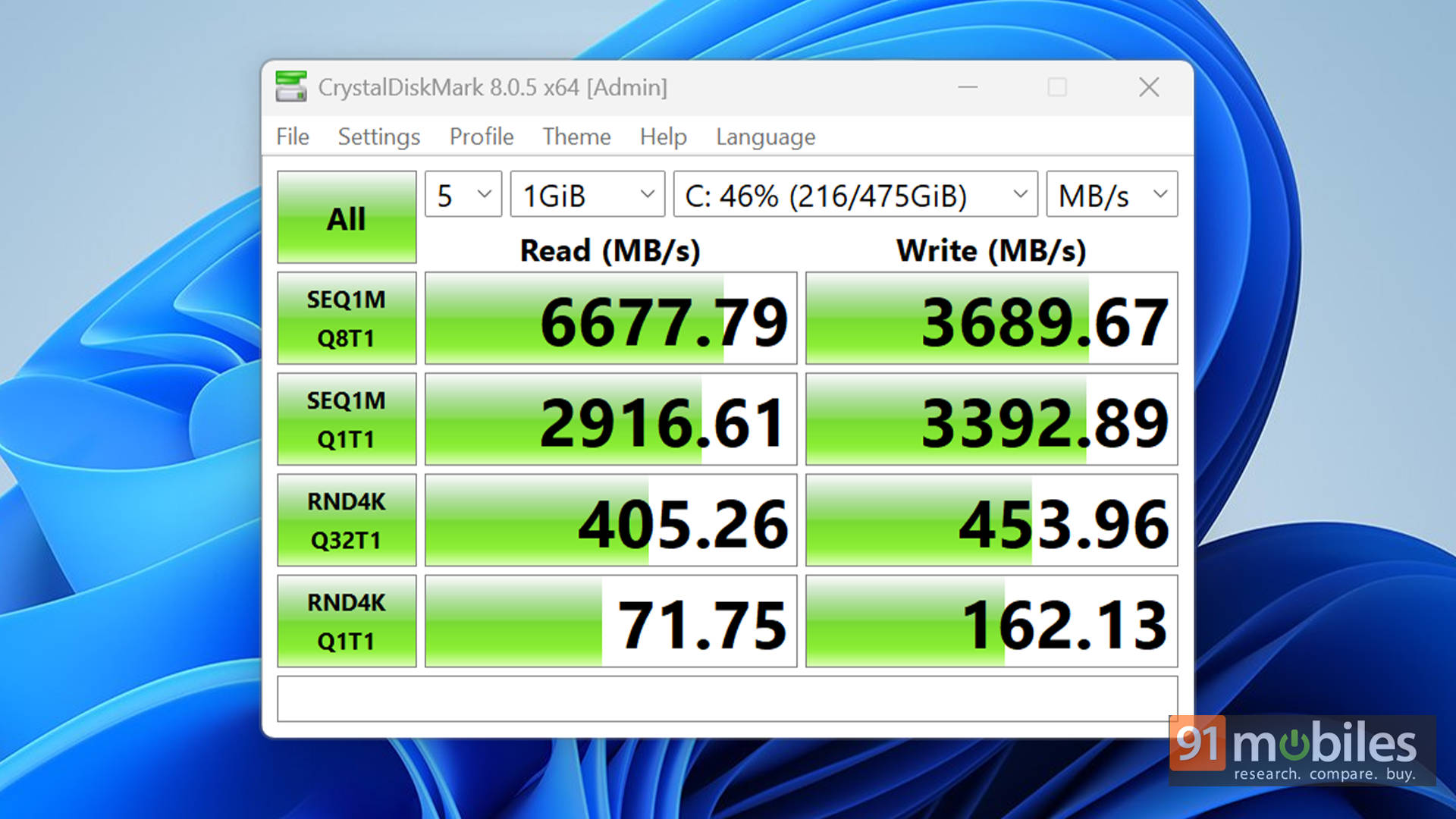Click the 162.13 write result
1456x819 pixels.
[x=992, y=621]
